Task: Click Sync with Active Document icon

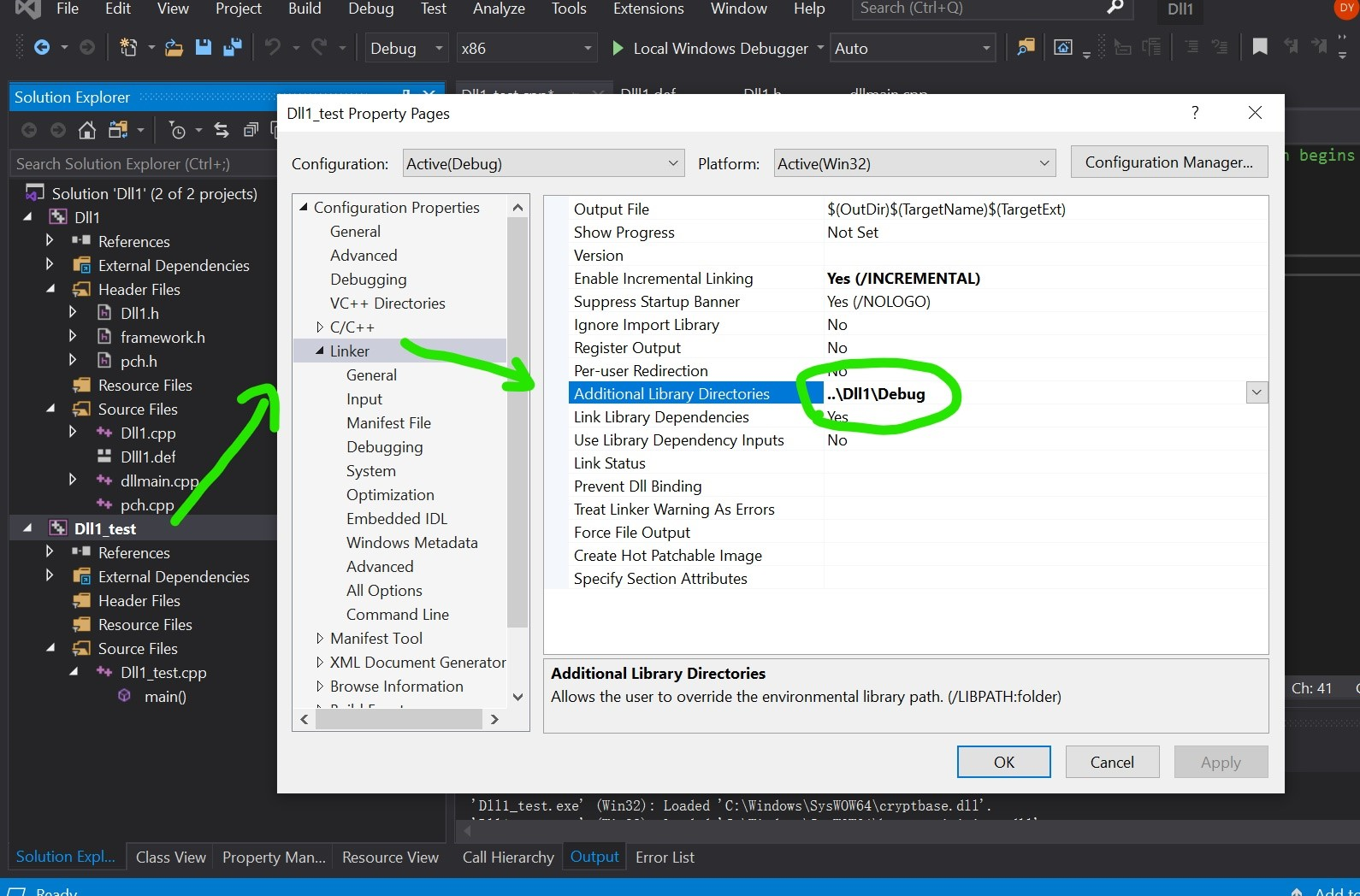Action: [x=222, y=130]
